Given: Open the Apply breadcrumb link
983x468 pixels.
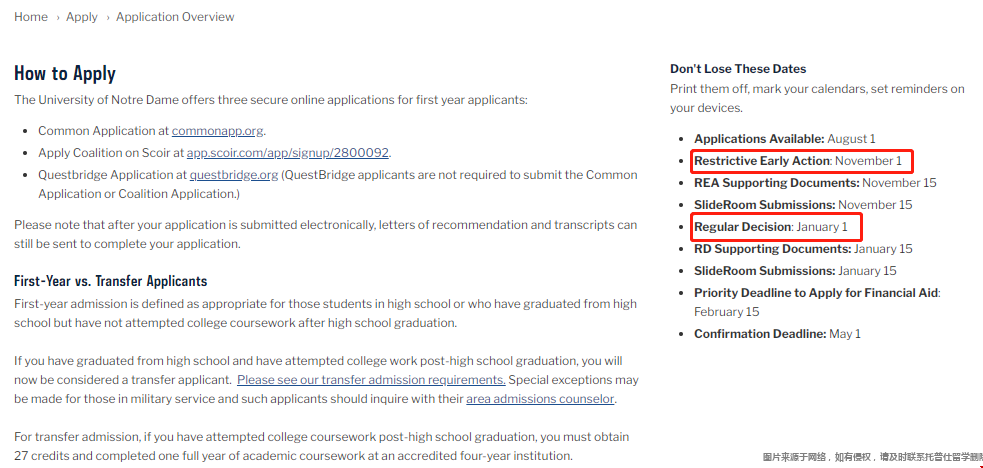Looking at the screenshot, I should [x=82, y=17].
